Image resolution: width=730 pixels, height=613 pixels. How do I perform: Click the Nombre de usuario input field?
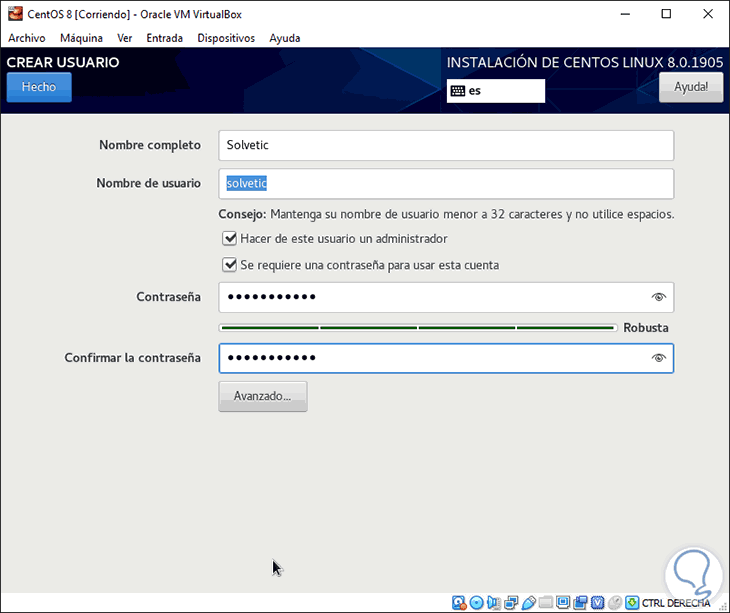point(446,183)
